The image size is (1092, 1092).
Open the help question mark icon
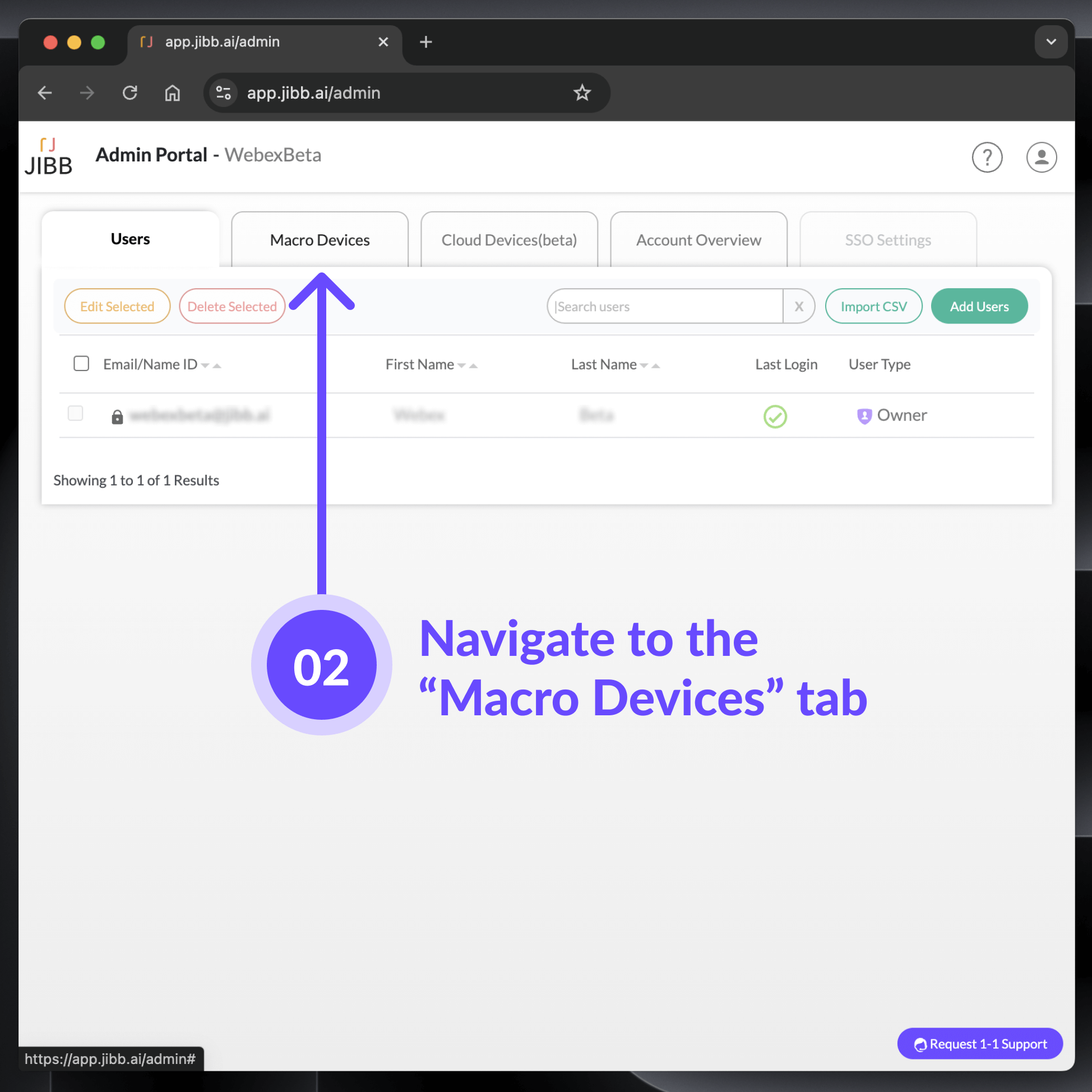click(x=987, y=156)
